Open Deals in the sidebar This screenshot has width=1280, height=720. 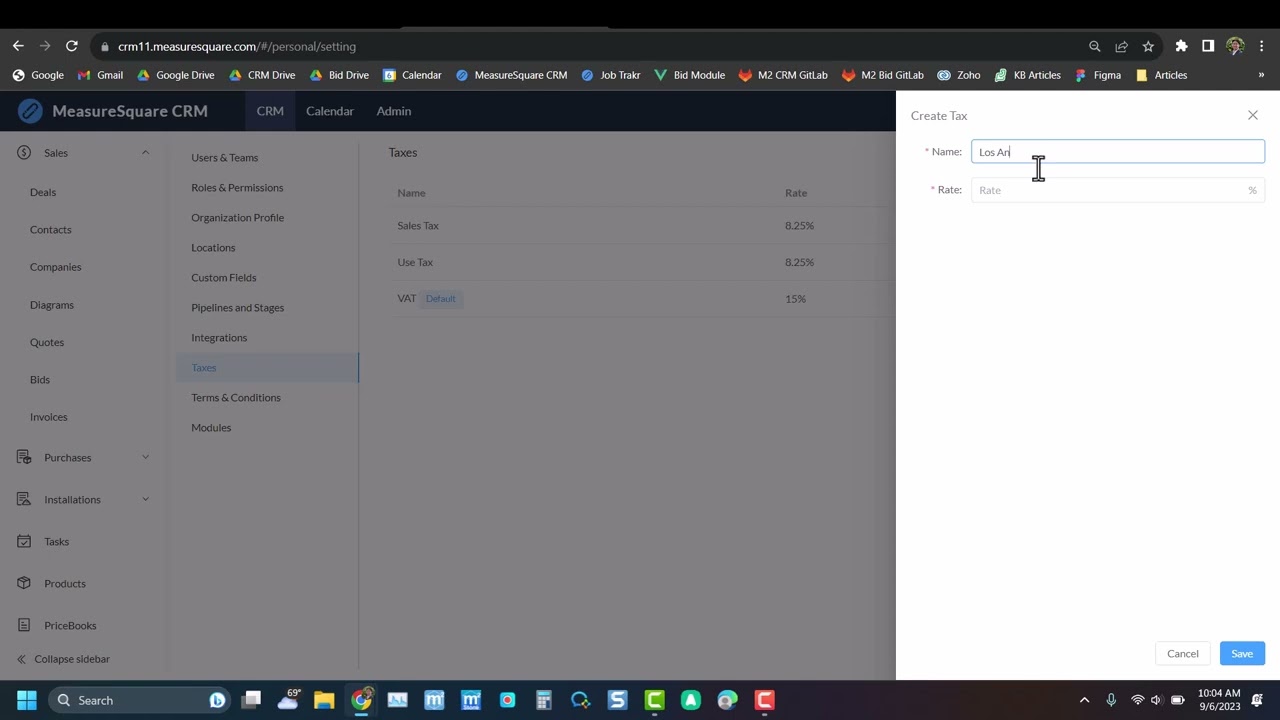43,192
